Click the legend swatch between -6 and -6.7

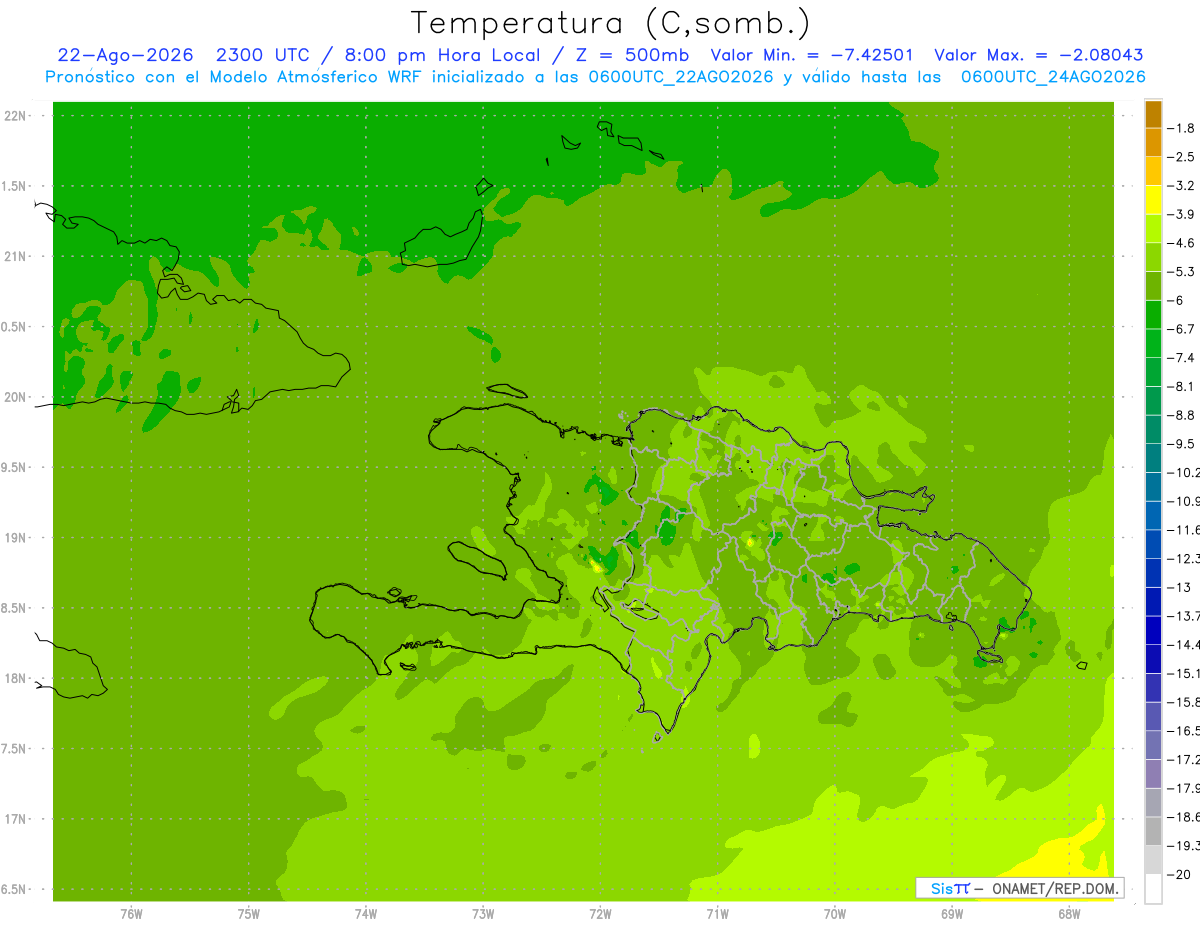(x=1153, y=315)
